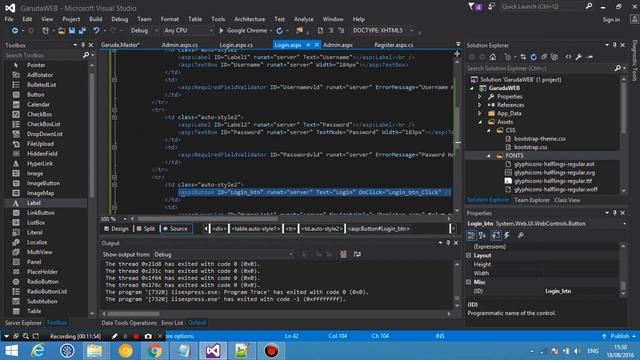Toggle the pin on the Login.aspx tab
Image resolution: width=640 pixels, height=360 pixels.
point(308,45)
